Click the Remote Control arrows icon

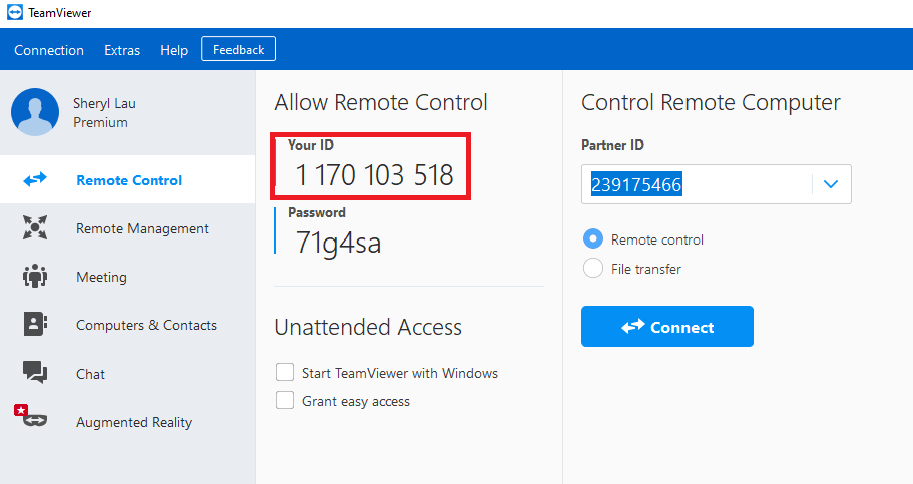coord(35,179)
